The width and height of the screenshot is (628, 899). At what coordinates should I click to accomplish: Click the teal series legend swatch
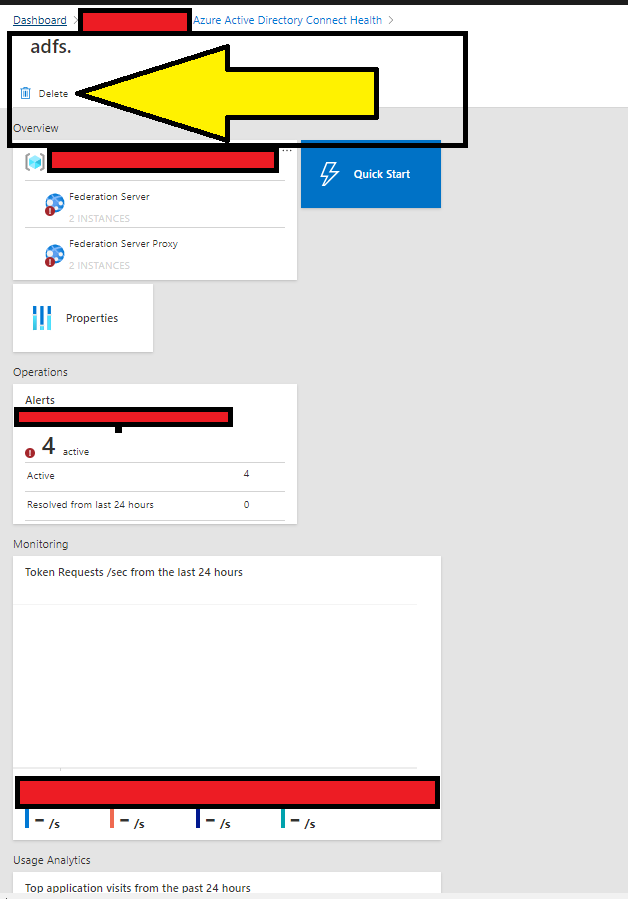coord(283,818)
